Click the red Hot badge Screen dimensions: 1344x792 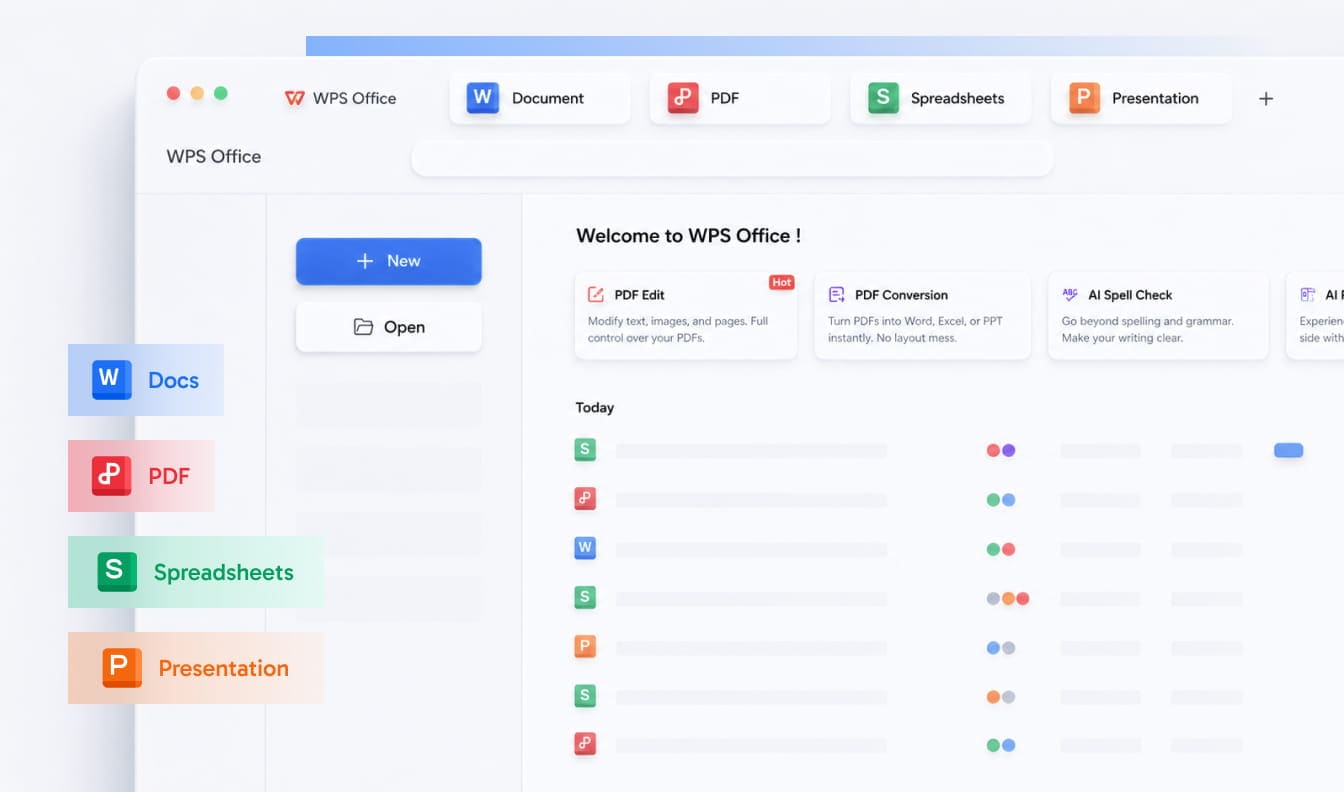[782, 282]
